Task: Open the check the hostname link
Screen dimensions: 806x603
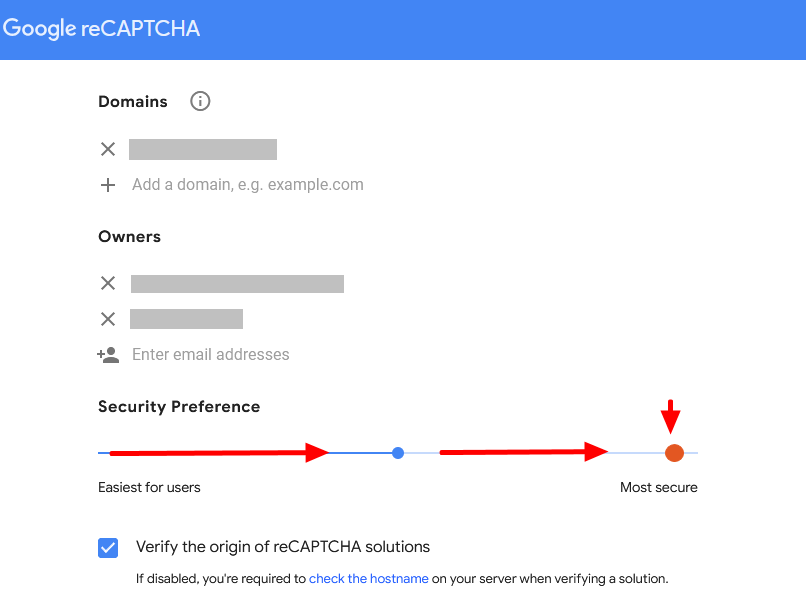Action: tap(369, 578)
